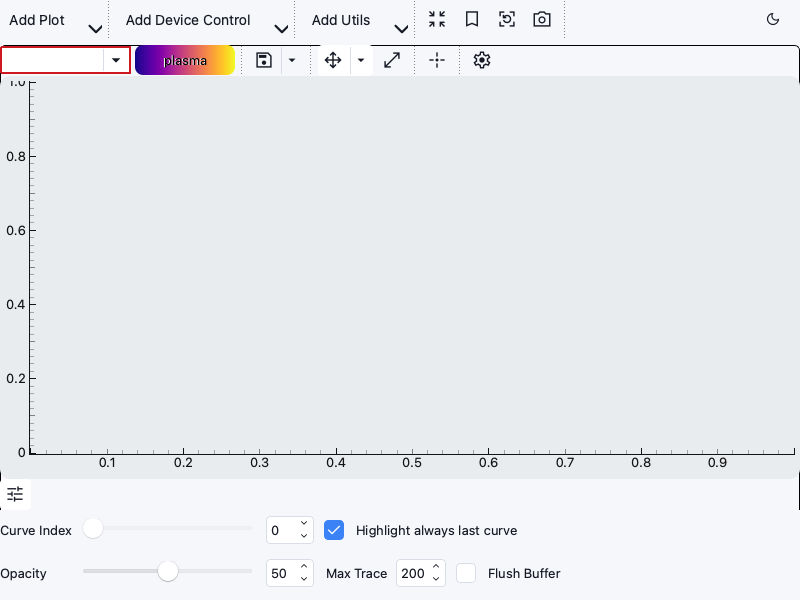
Task: Enable the Flush Buffer checkbox
Action: coord(466,573)
